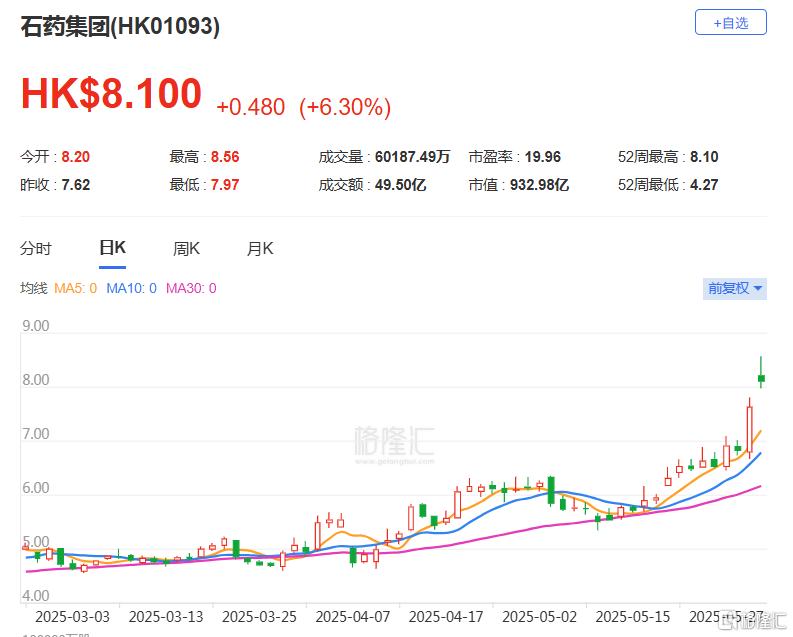Click the 52周最高 value 8.10

(704, 157)
